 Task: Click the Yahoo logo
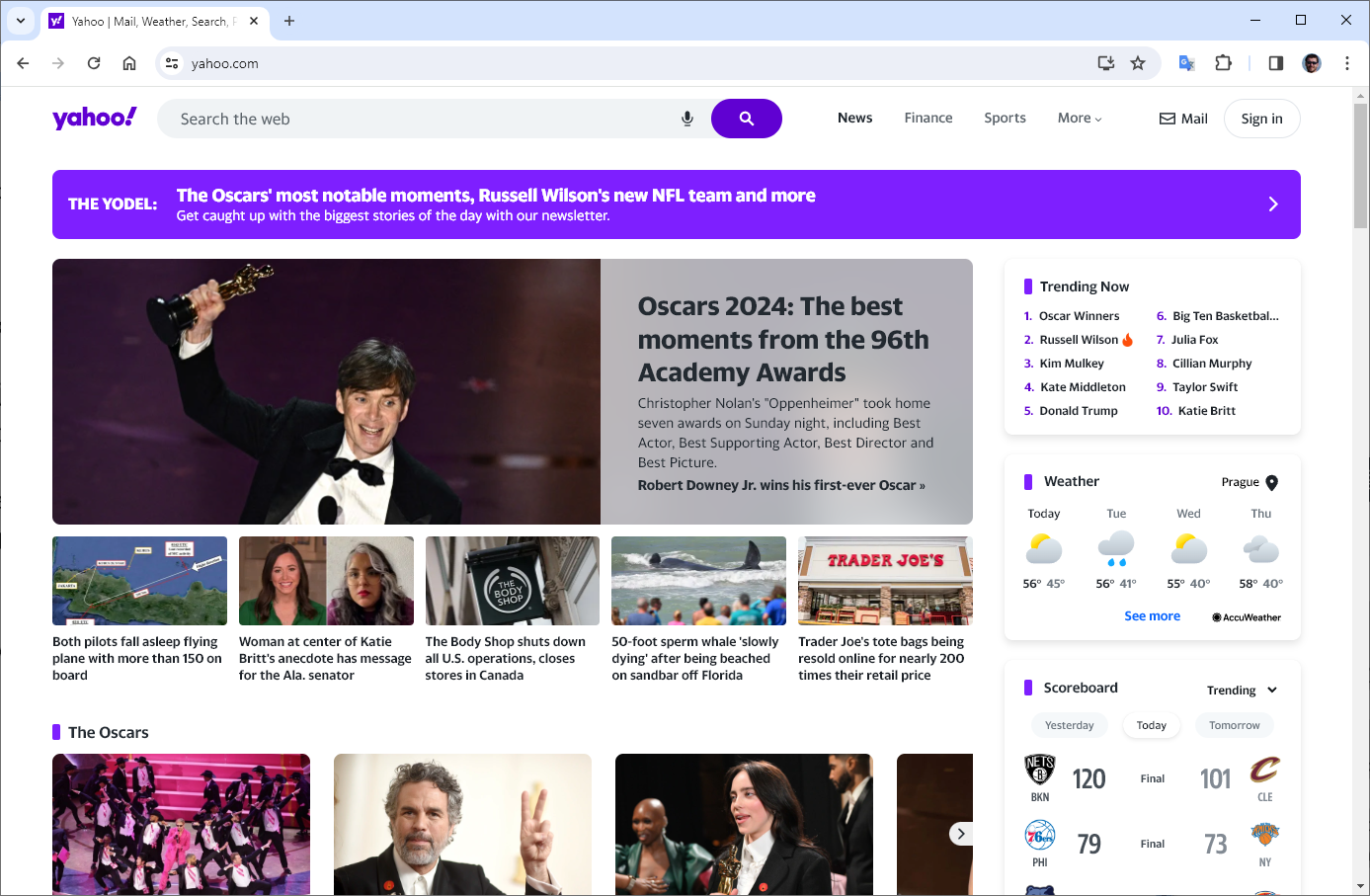coord(95,118)
